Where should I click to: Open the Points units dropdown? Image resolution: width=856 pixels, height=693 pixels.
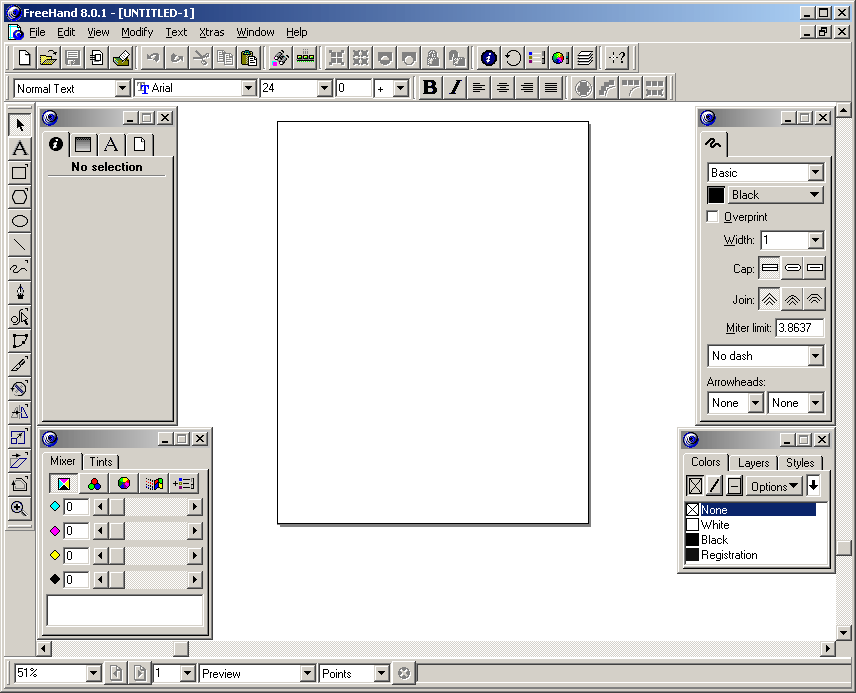(382, 673)
